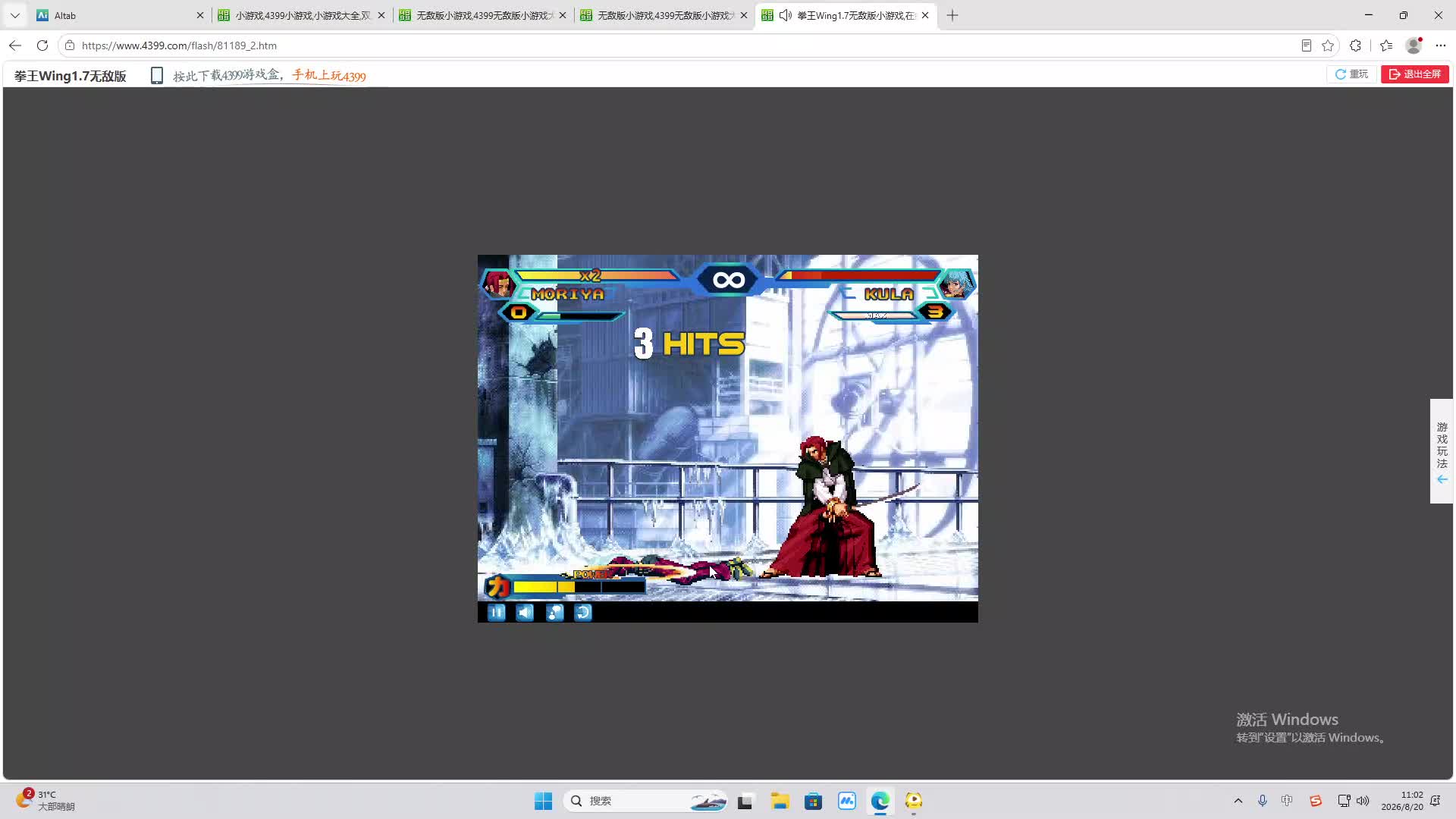The width and height of the screenshot is (1456, 819).
Task: Pause the game with the pause button
Action: coord(497,613)
